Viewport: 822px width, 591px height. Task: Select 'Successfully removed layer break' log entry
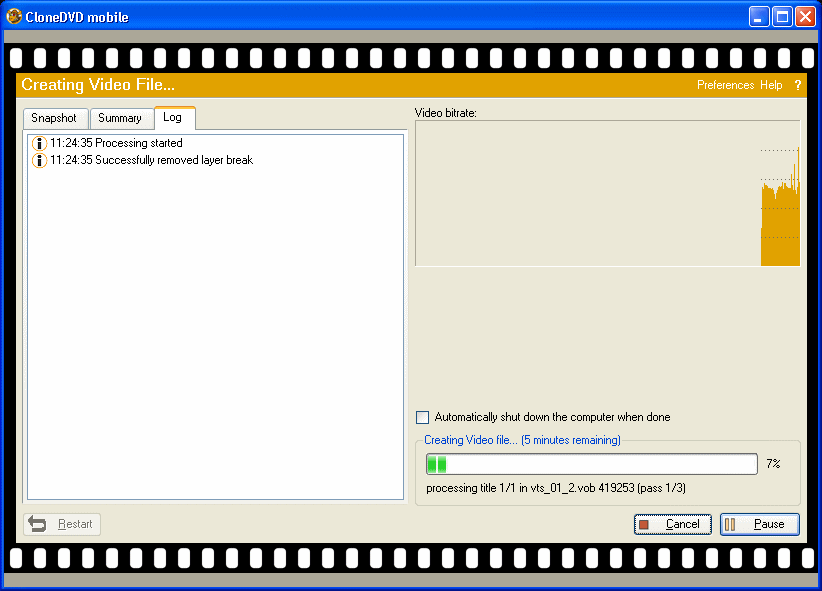tap(152, 160)
